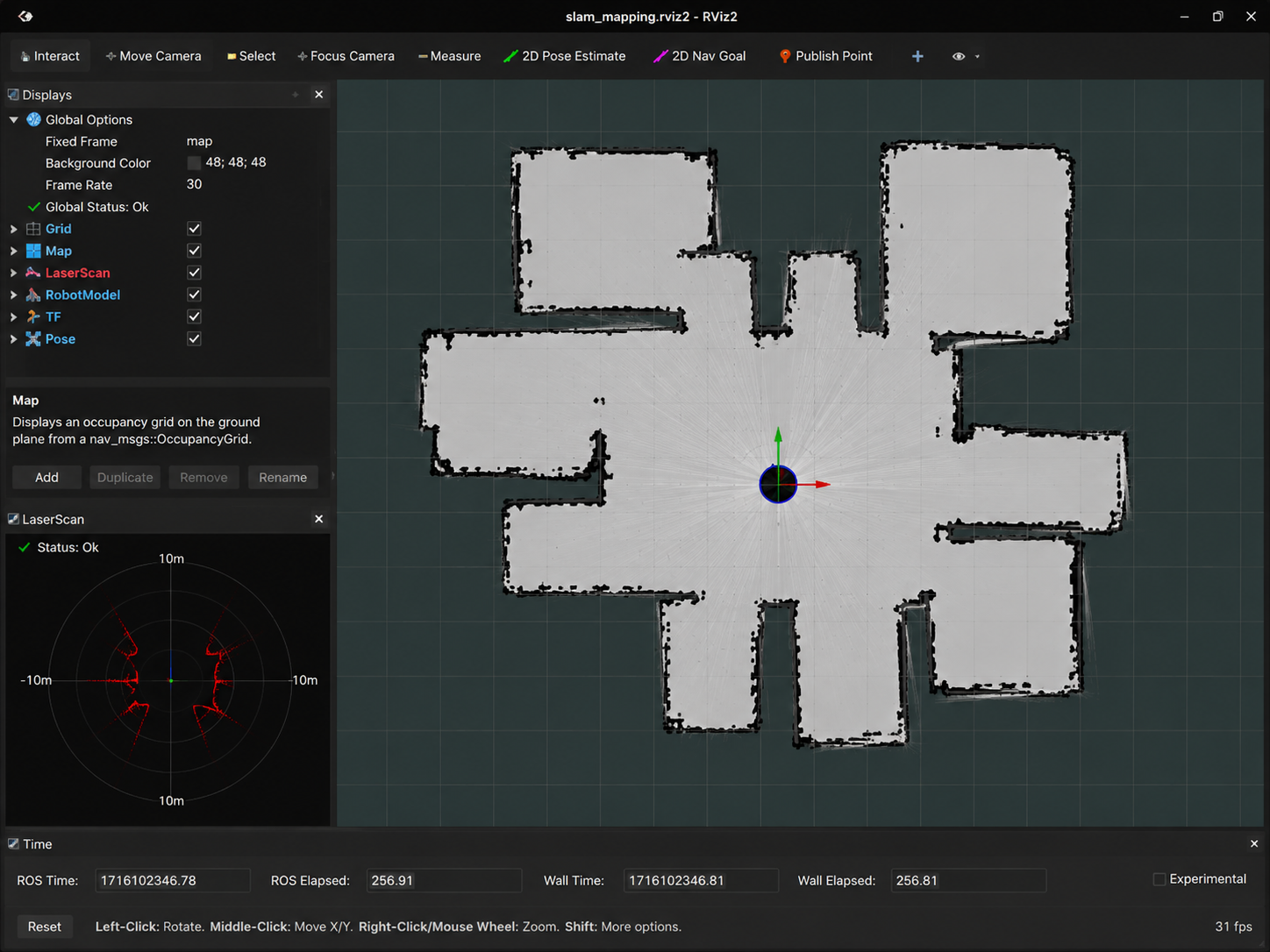
Task: Expand the Grid display properties
Action: 13,229
